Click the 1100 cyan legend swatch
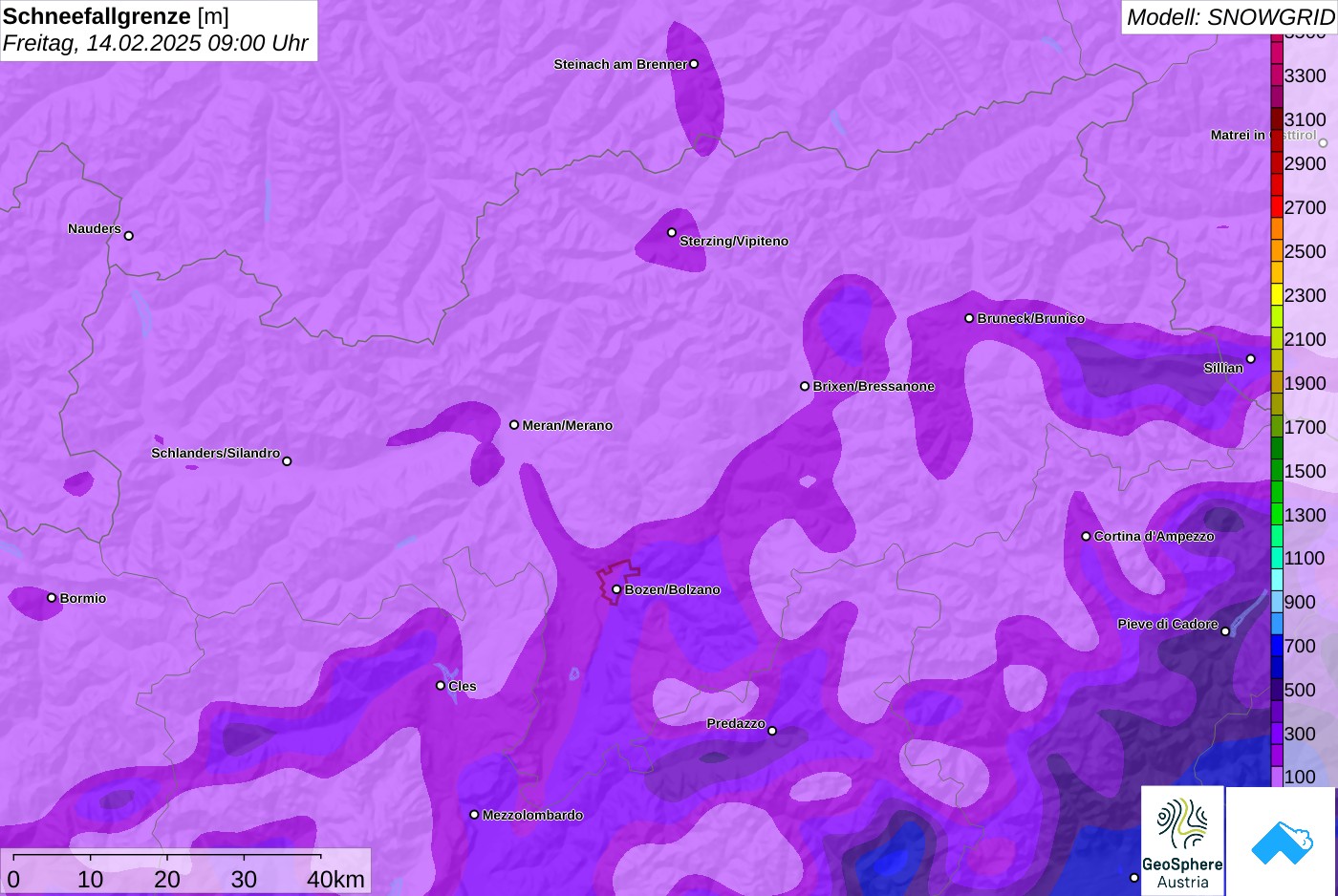This screenshot has width=1338, height=896. (x=1276, y=558)
